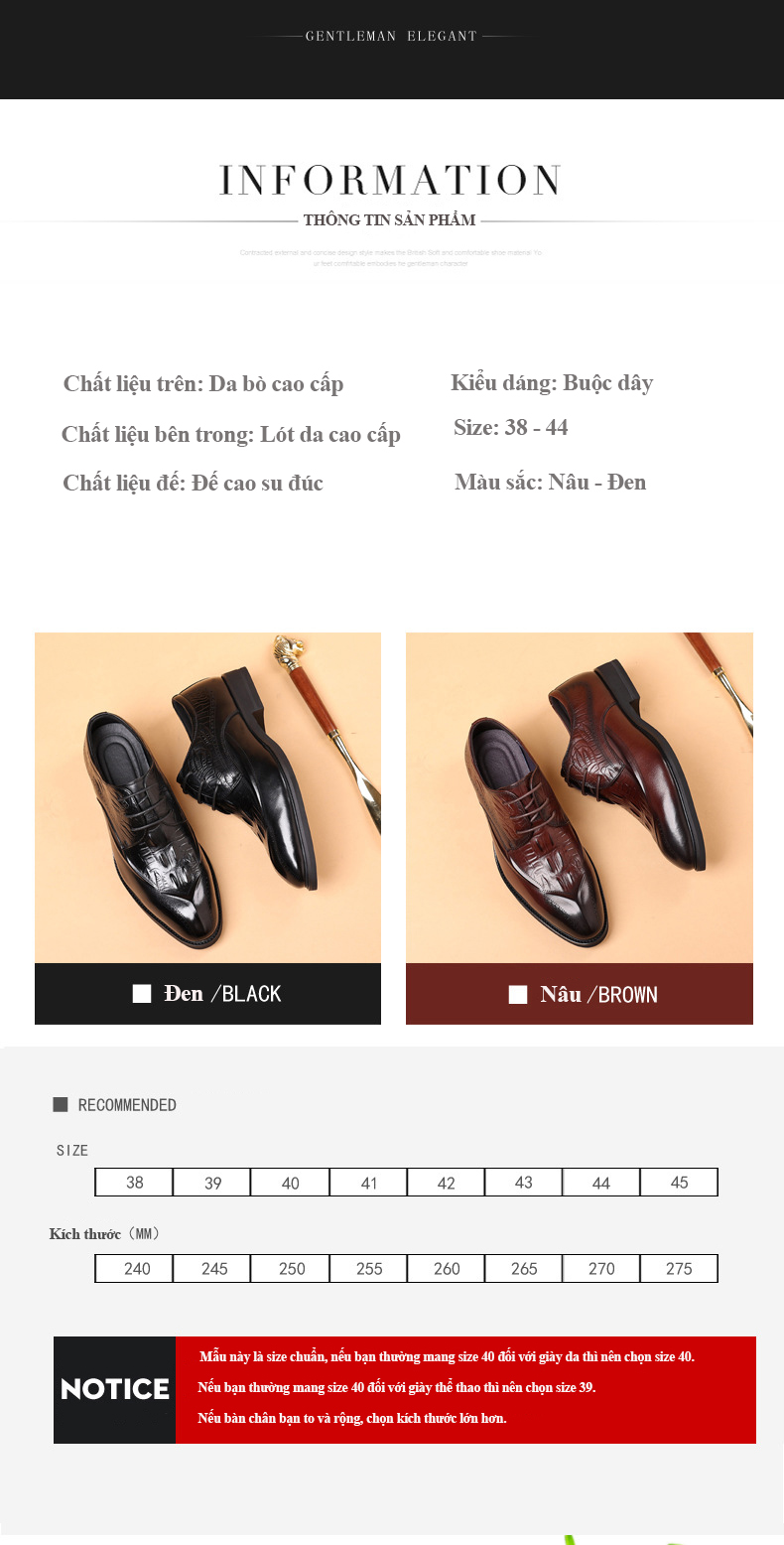This screenshot has width=784, height=1545.
Task: Click the THÔNG TIN SẢN PHẨM subtitle
Action: [x=389, y=220]
